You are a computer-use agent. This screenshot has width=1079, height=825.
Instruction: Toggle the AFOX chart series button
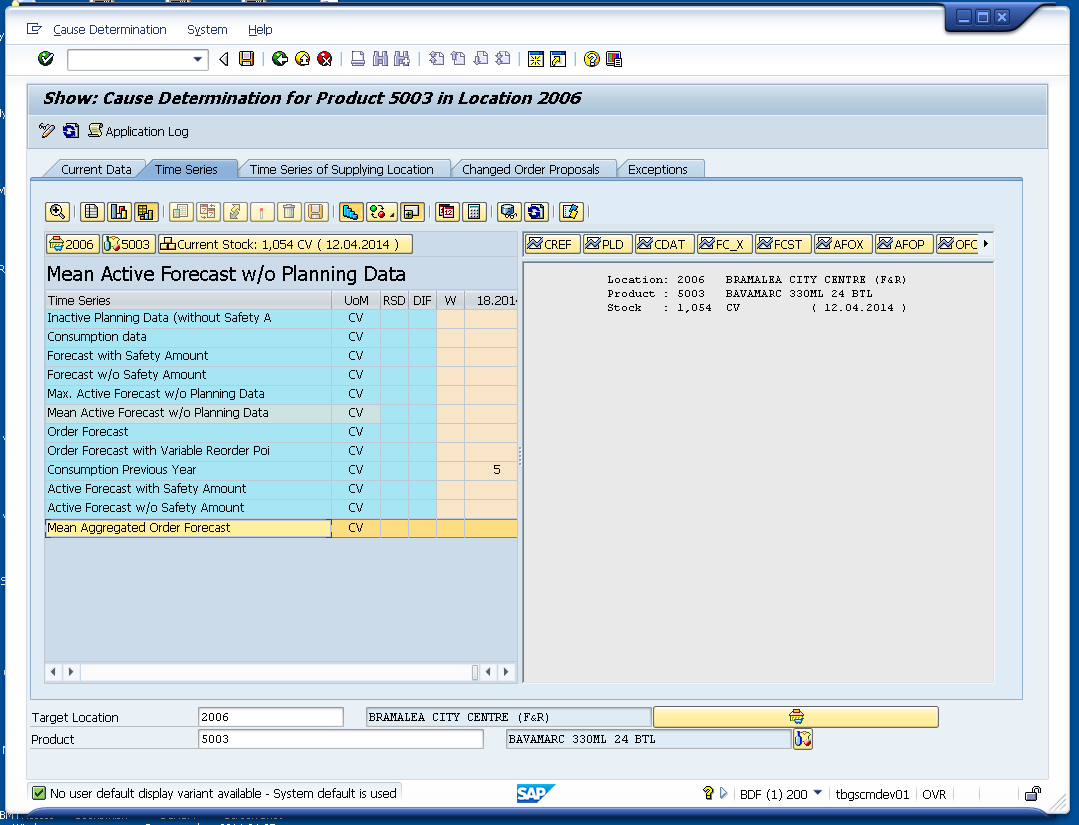pos(843,244)
